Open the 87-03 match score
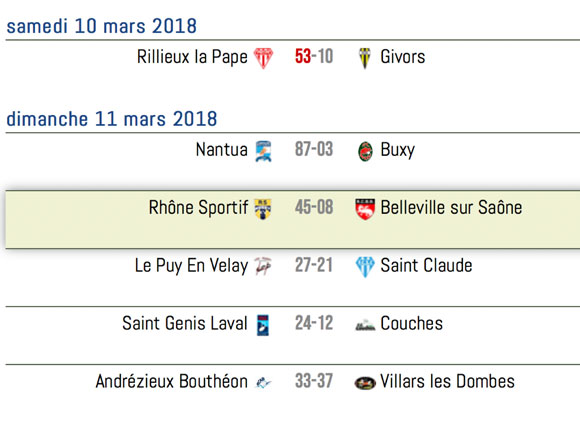 point(314,149)
